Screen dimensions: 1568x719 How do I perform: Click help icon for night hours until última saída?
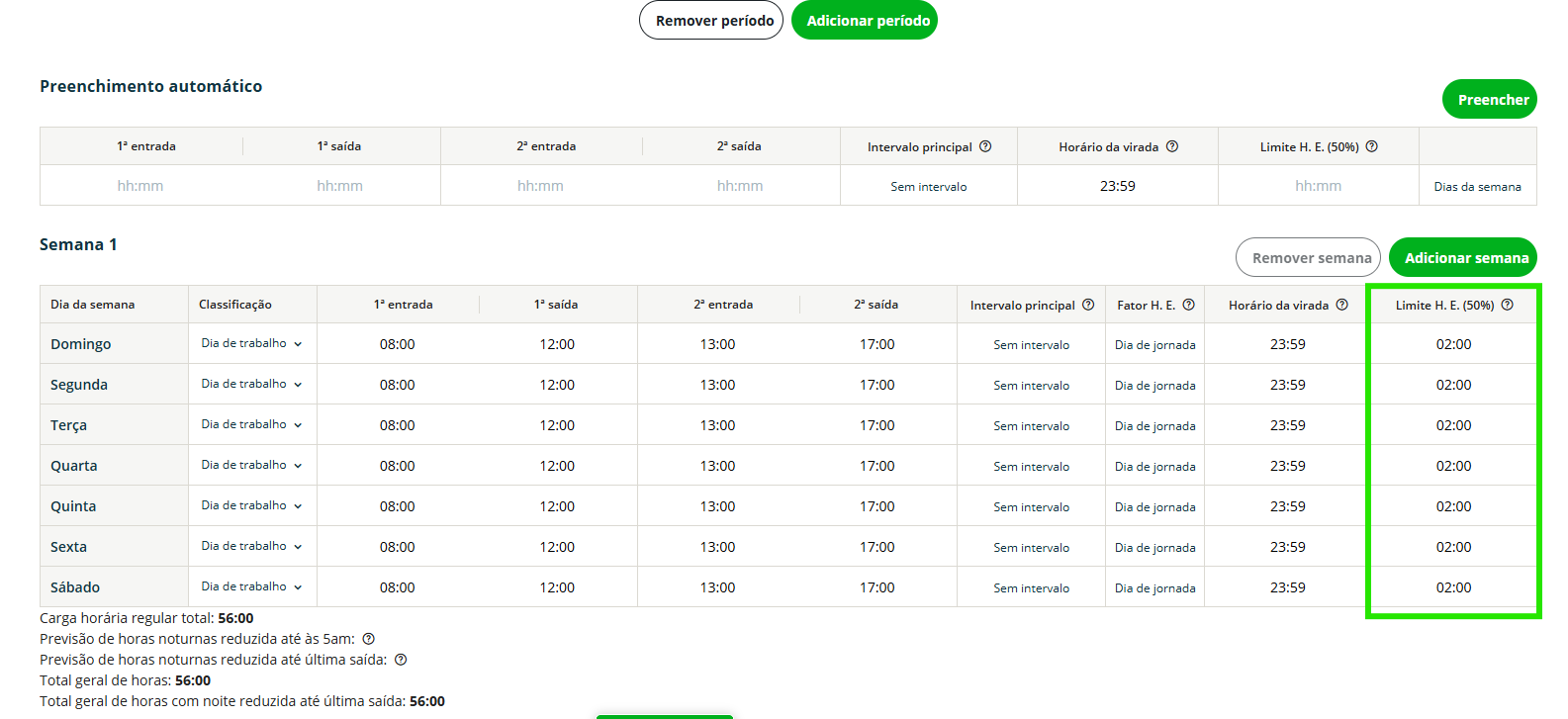point(401,660)
